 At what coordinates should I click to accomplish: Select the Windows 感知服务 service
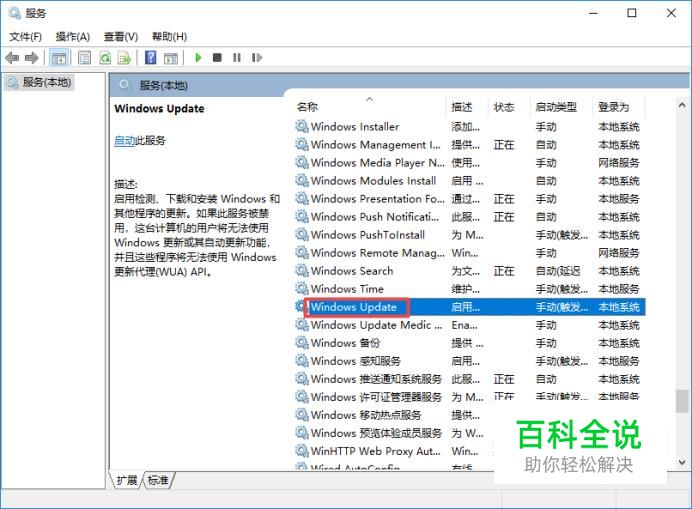click(470, 361)
